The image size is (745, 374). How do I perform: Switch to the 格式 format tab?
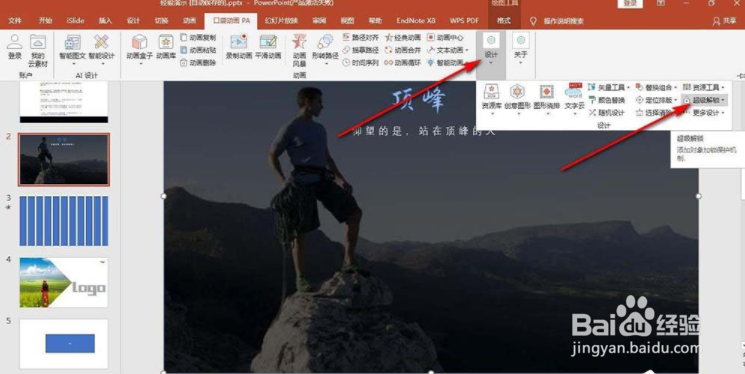[504, 21]
